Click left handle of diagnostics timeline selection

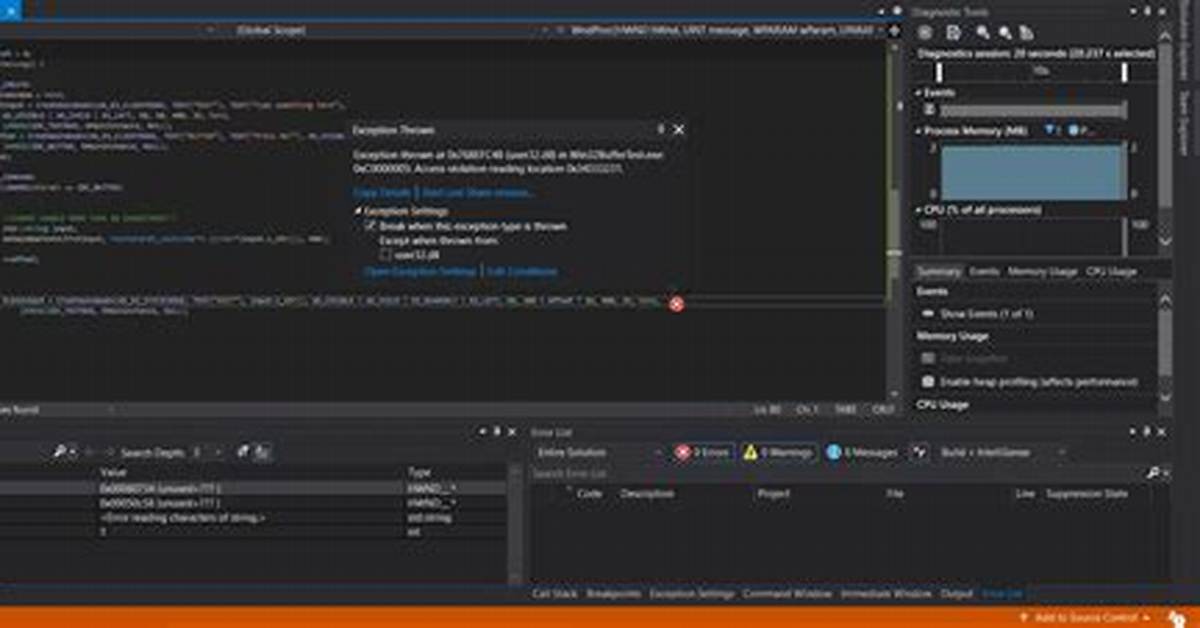[x=940, y=72]
